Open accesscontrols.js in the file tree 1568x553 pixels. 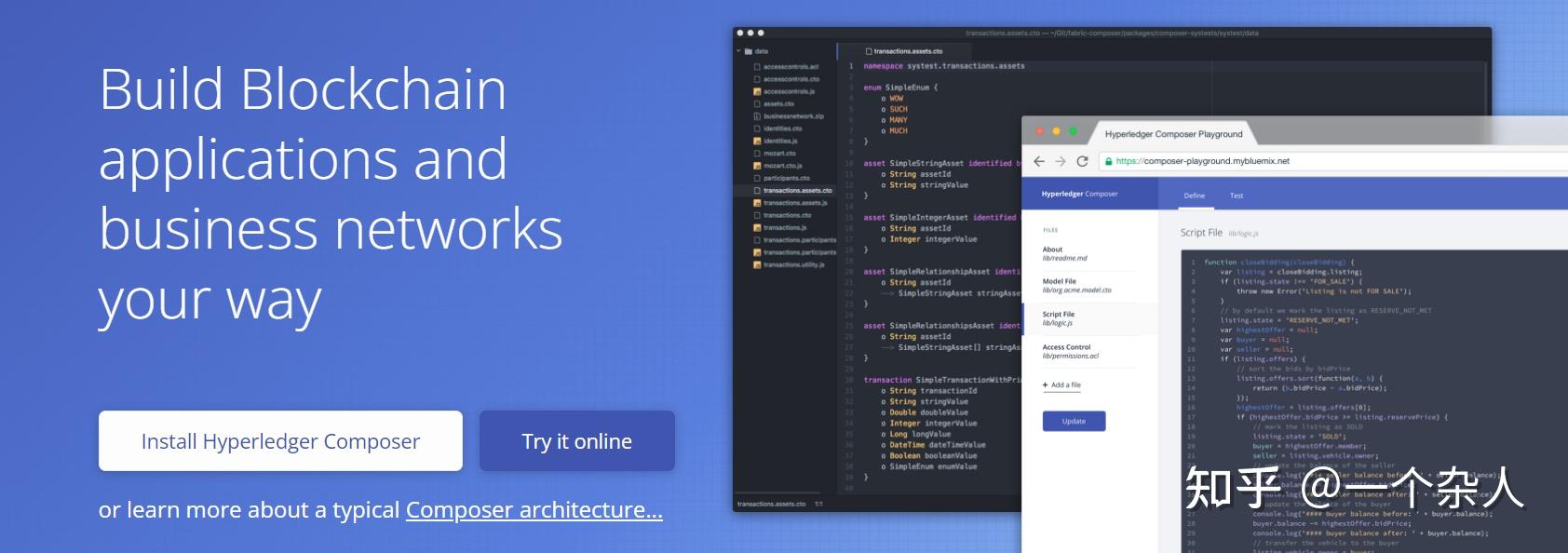coord(789,91)
